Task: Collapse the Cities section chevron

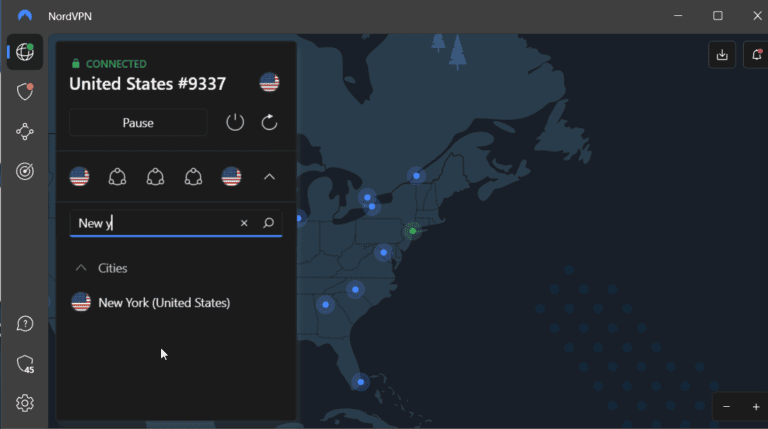Action: tap(81, 268)
